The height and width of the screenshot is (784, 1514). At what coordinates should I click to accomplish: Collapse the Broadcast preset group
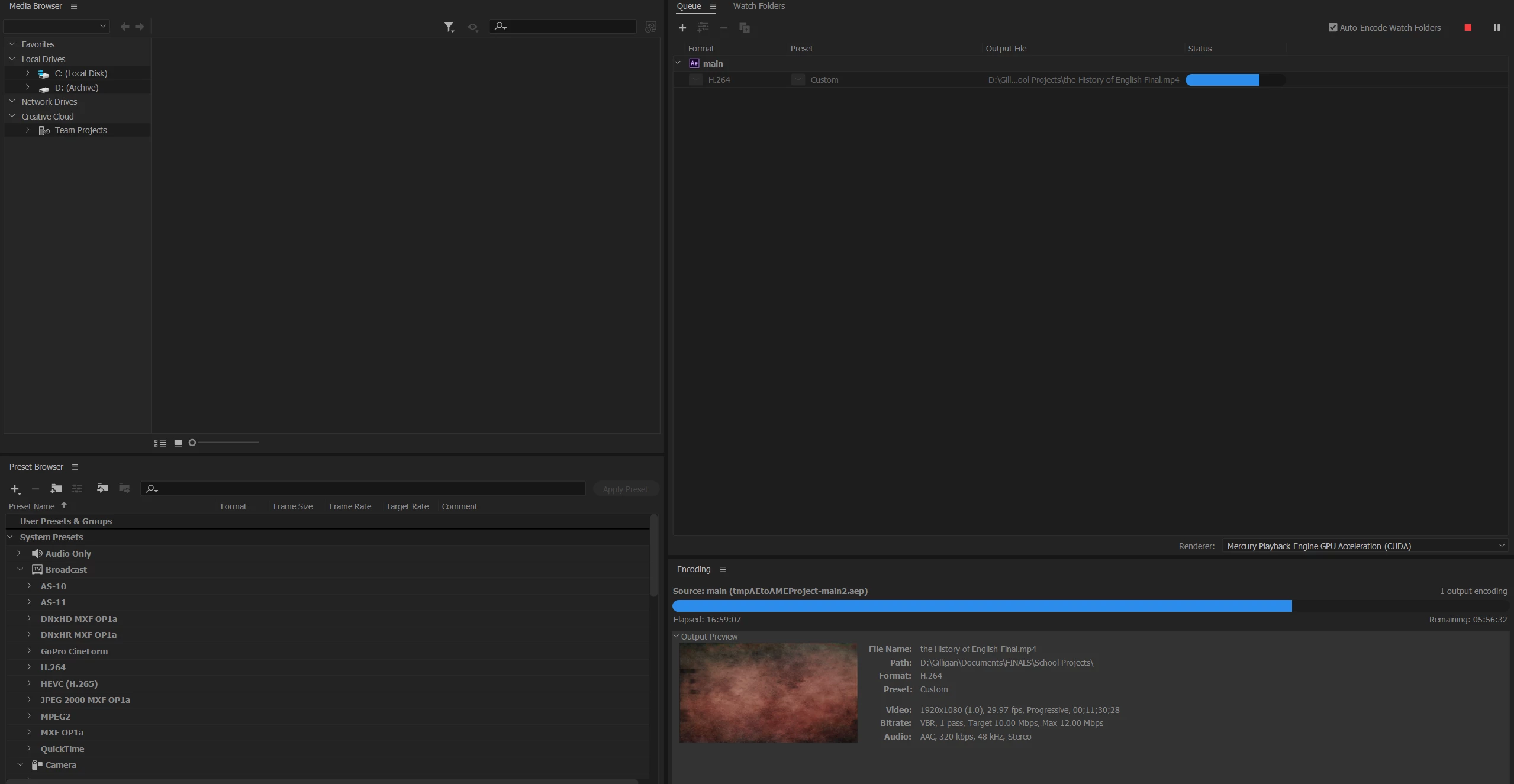tap(20, 569)
